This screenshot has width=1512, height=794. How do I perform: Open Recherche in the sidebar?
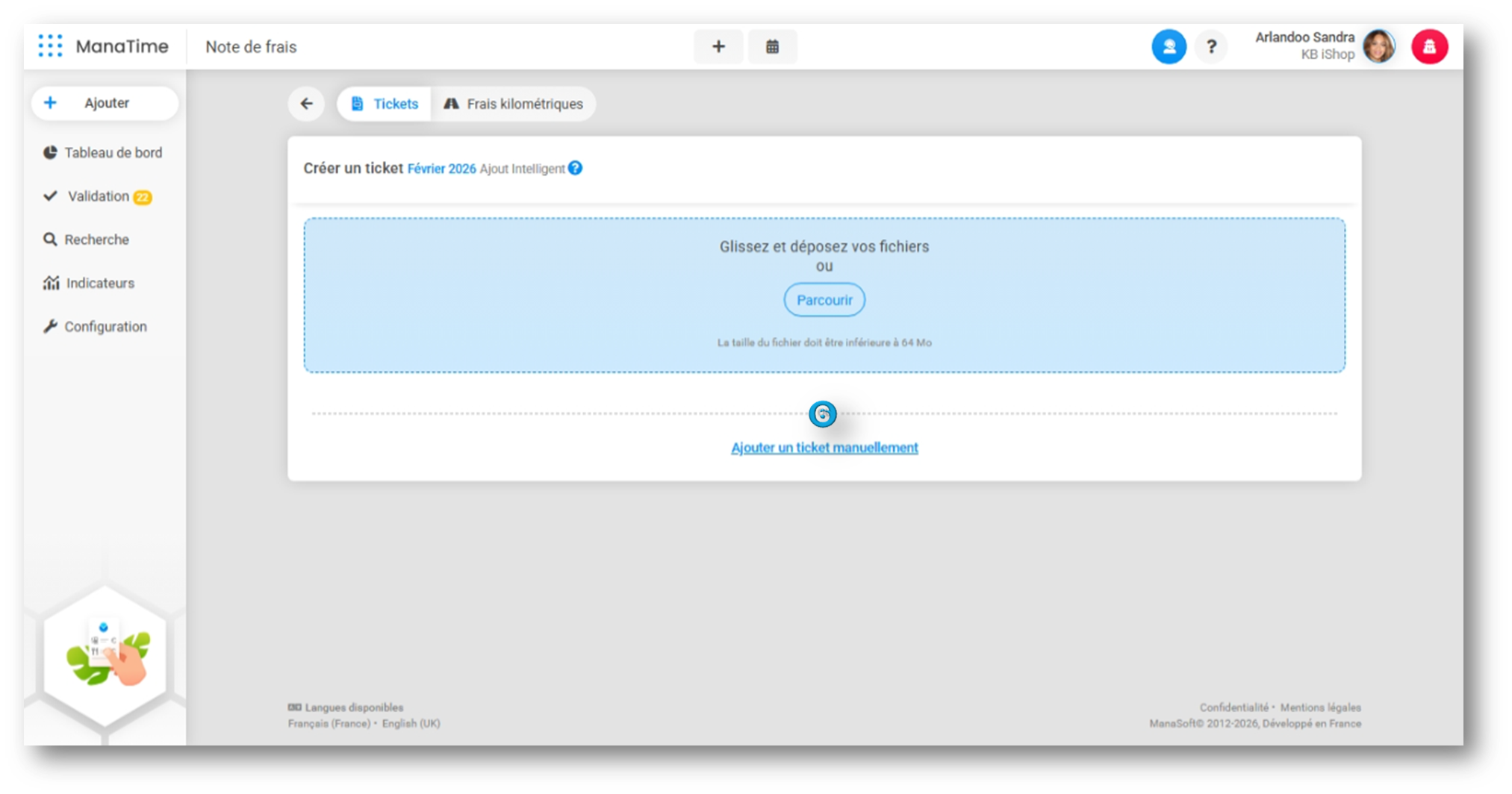pos(96,240)
